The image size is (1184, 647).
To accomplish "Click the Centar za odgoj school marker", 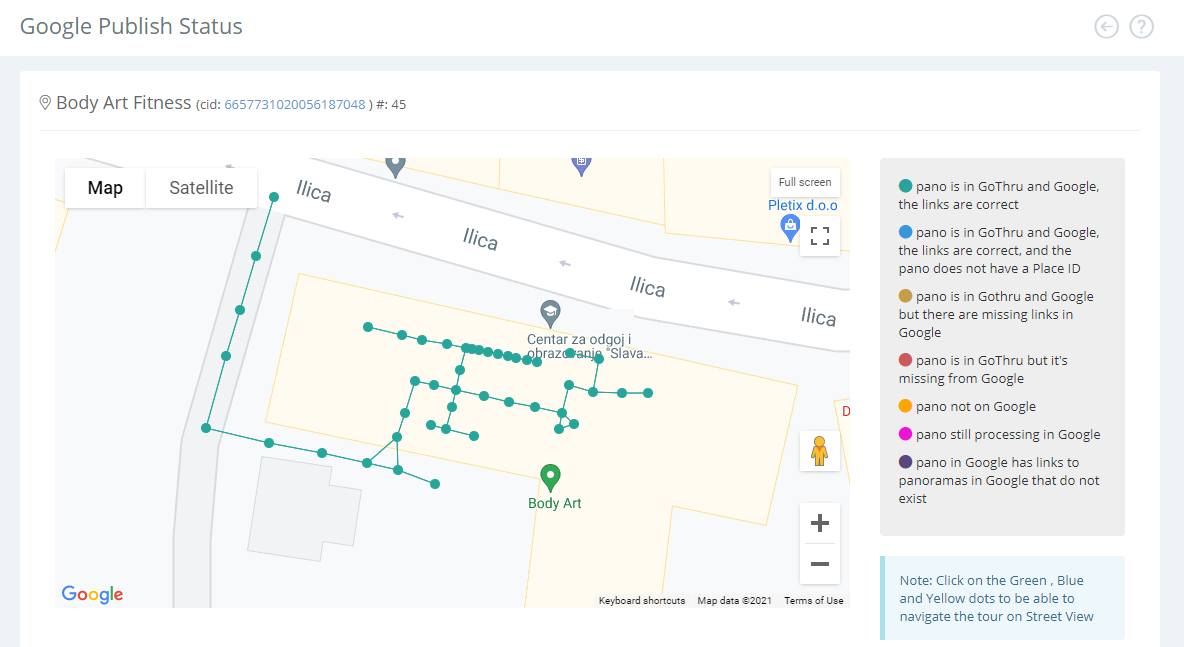I will (550, 313).
